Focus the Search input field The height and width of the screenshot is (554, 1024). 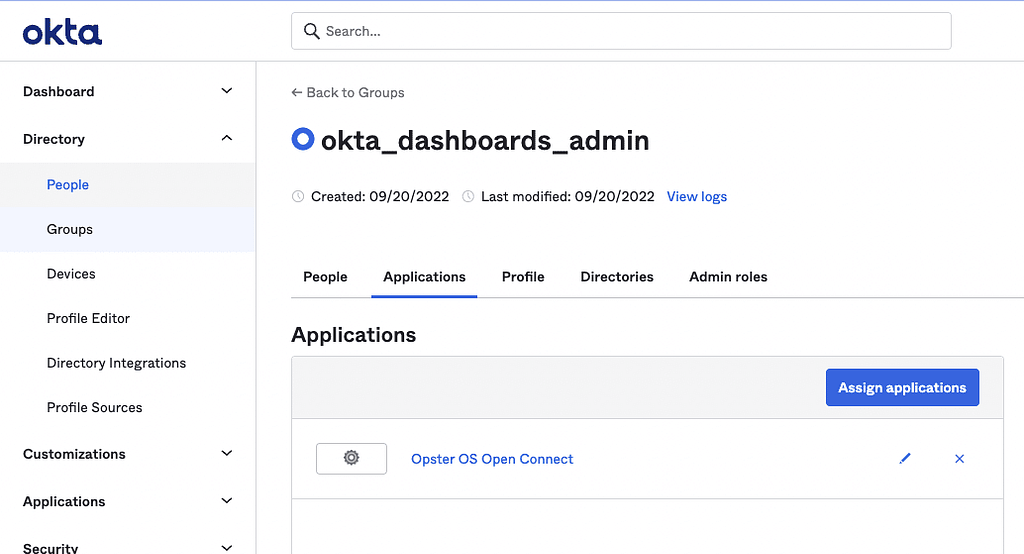[621, 31]
